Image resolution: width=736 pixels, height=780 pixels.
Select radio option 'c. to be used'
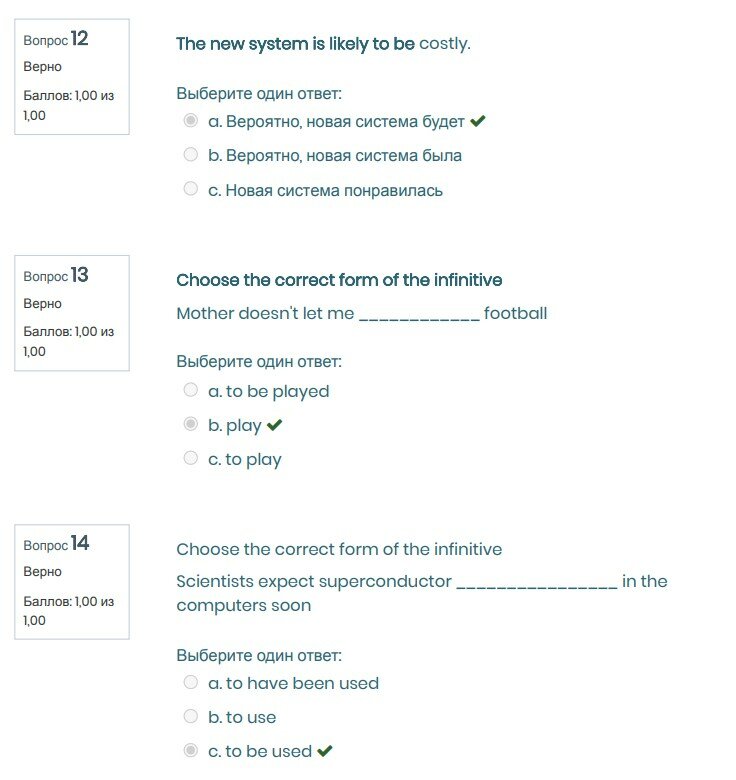click(191, 750)
